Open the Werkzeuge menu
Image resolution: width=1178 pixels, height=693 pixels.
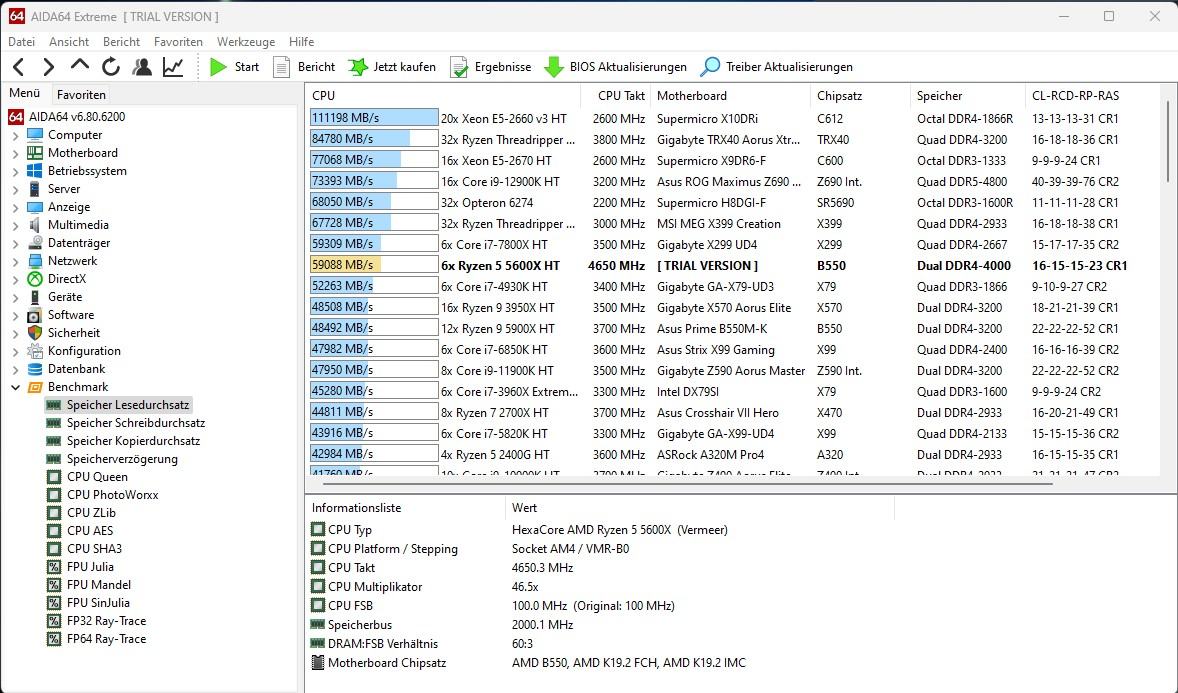click(246, 42)
